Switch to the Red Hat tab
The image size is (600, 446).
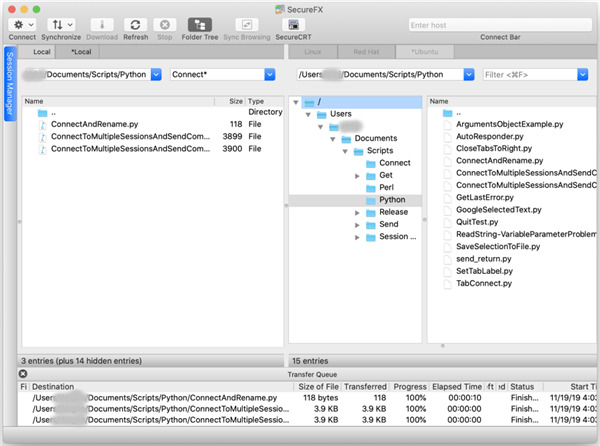click(368, 51)
